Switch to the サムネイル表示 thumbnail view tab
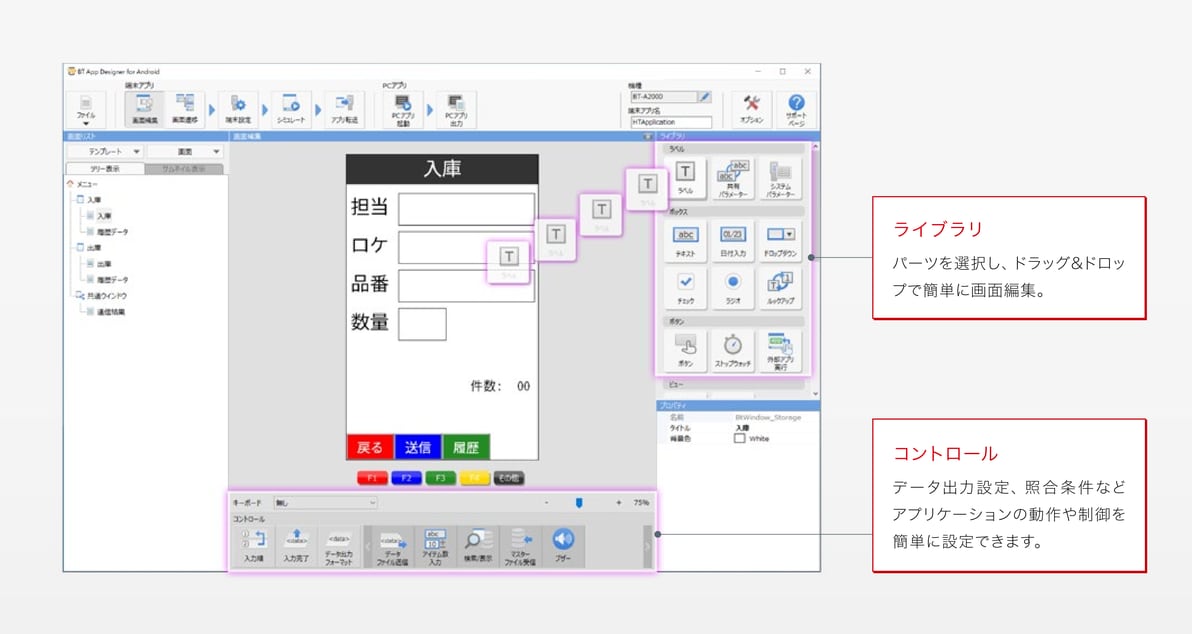 click(184, 169)
